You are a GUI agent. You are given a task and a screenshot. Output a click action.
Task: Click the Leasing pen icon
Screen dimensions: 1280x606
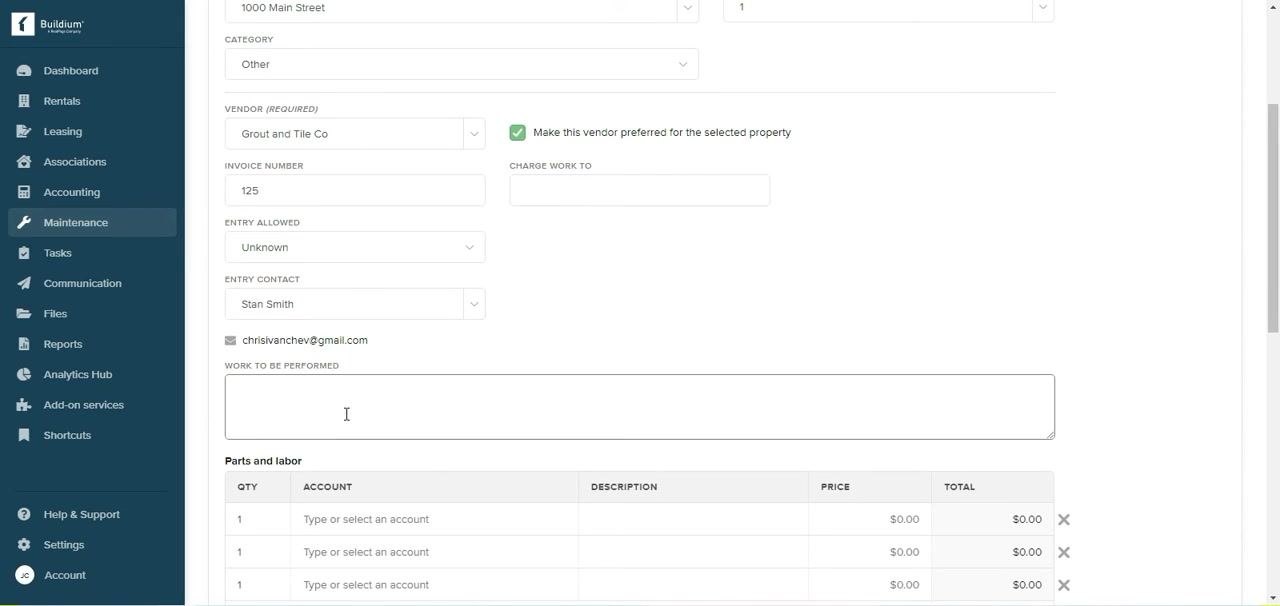tap(24, 132)
